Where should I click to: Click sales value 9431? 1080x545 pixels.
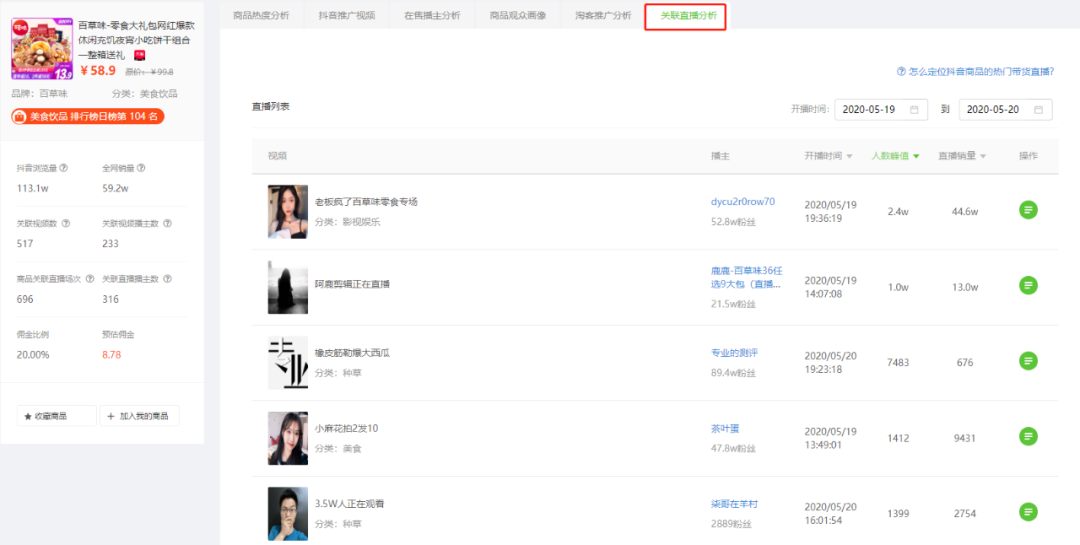(964, 438)
